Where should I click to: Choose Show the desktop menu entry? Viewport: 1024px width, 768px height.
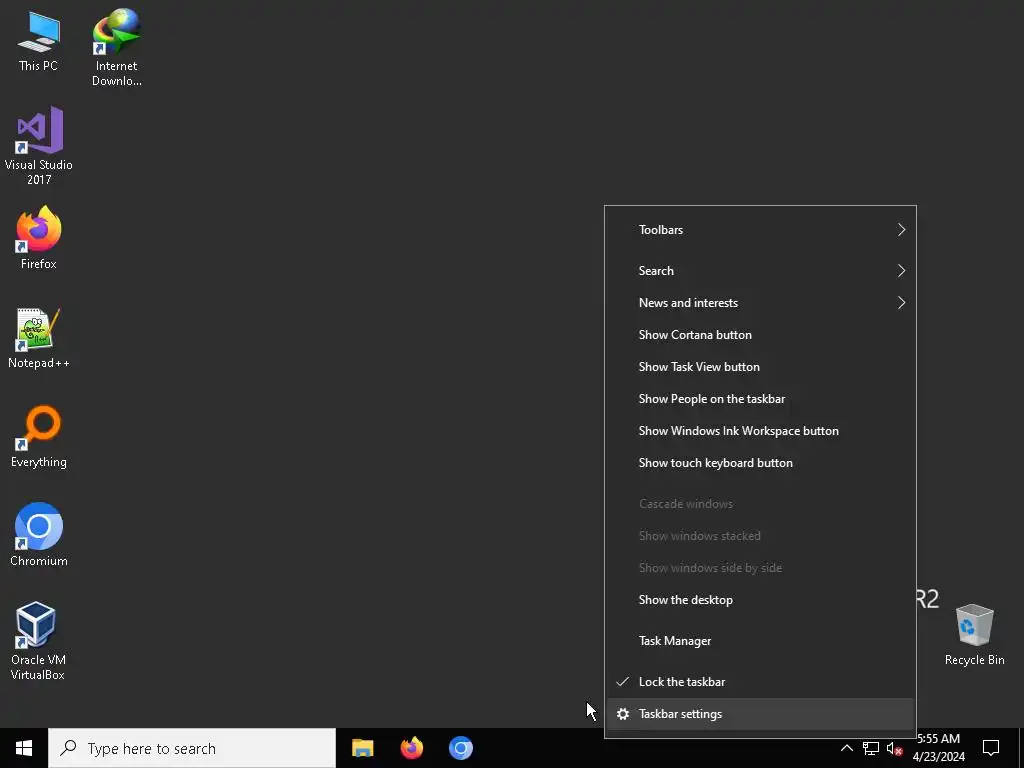(x=760, y=600)
